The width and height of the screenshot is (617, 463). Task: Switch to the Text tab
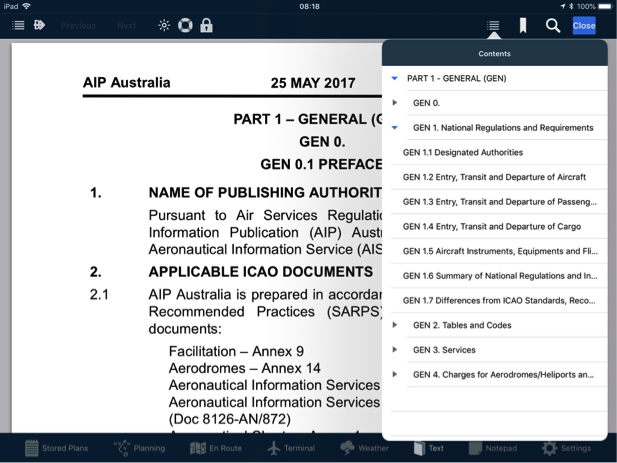click(x=429, y=448)
